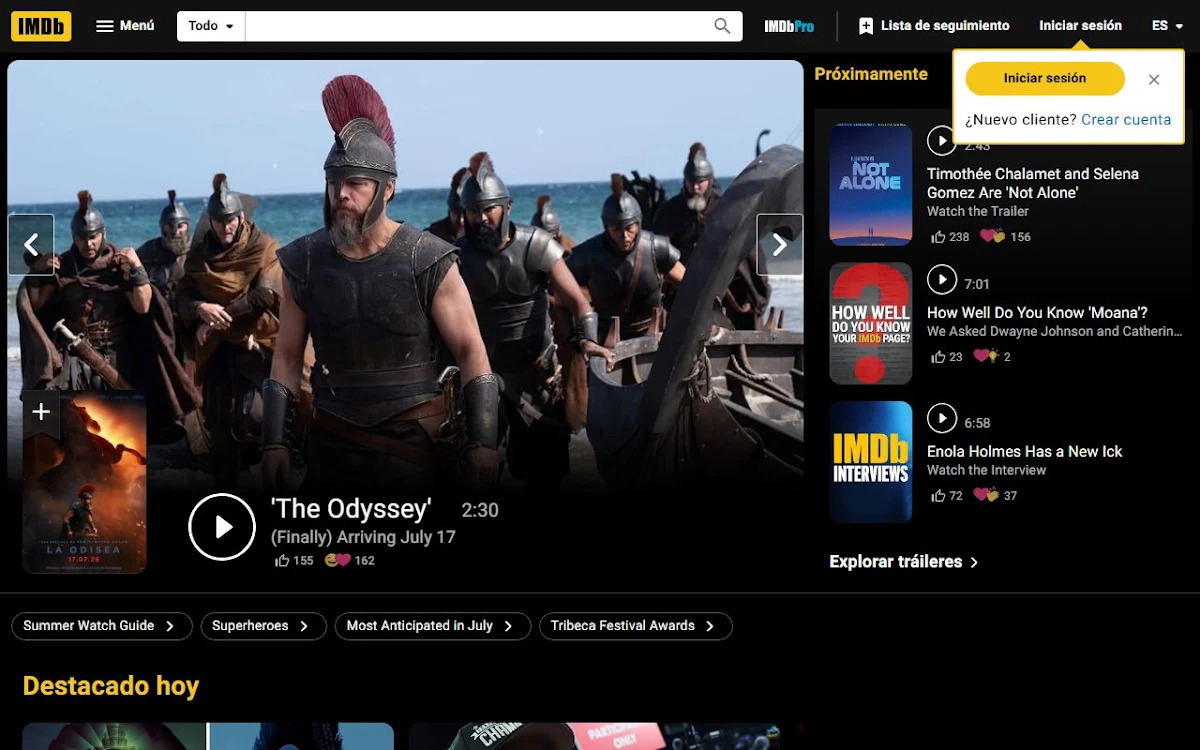Open Enola Holmes Has a New Ick
The width and height of the screenshot is (1200, 750).
tap(1025, 452)
